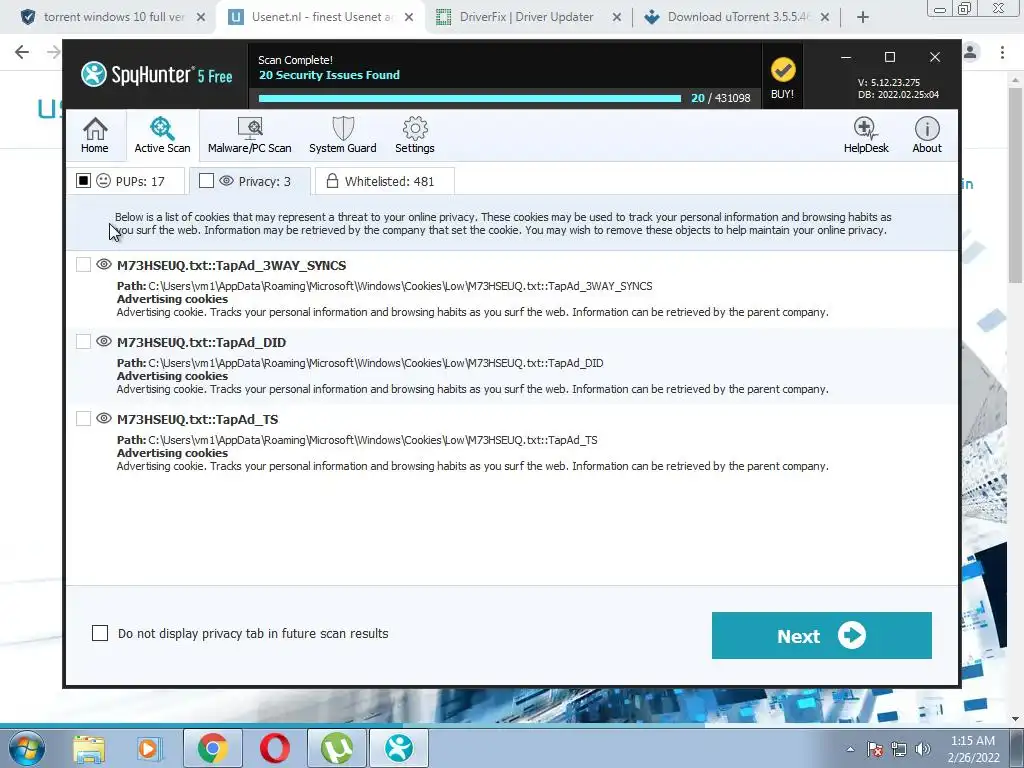This screenshot has width=1024, height=768.
Task: Click Chrome profile avatar icon
Action: (x=970, y=52)
